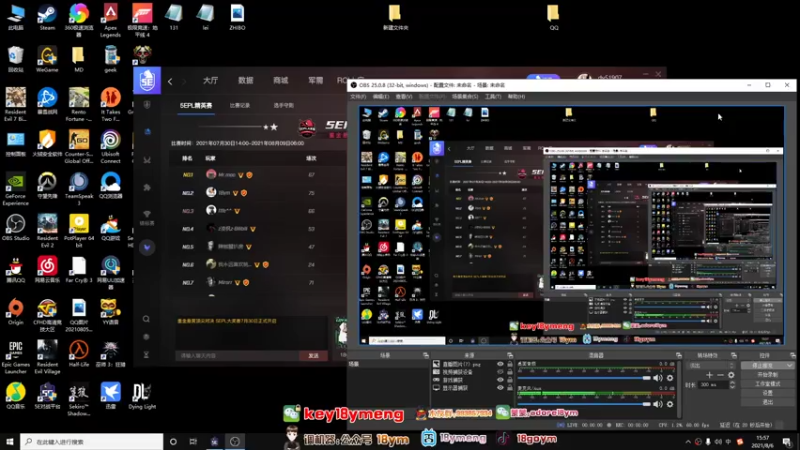
Task: Click the crossed swords icon in 5E sidebar
Action: [x=147, y=160]
